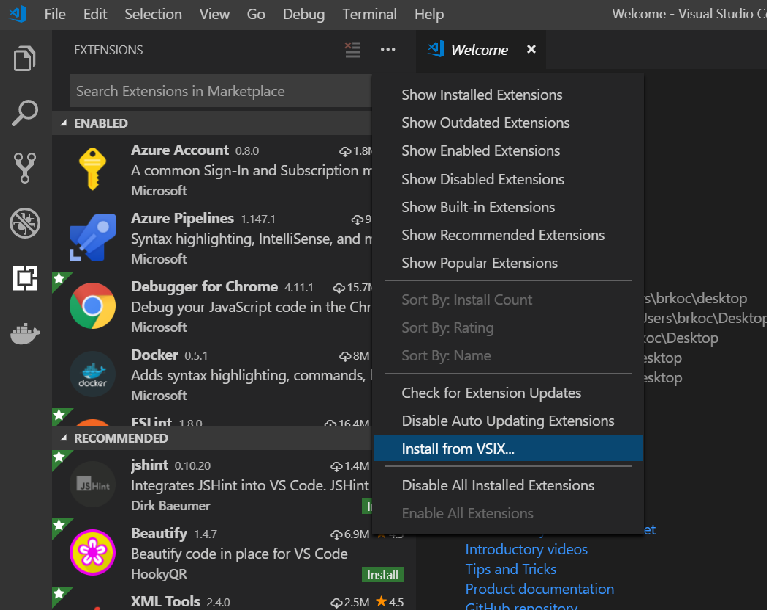Open the Selection menu
The height and width of the screenshot is (610, 767).
153,14
